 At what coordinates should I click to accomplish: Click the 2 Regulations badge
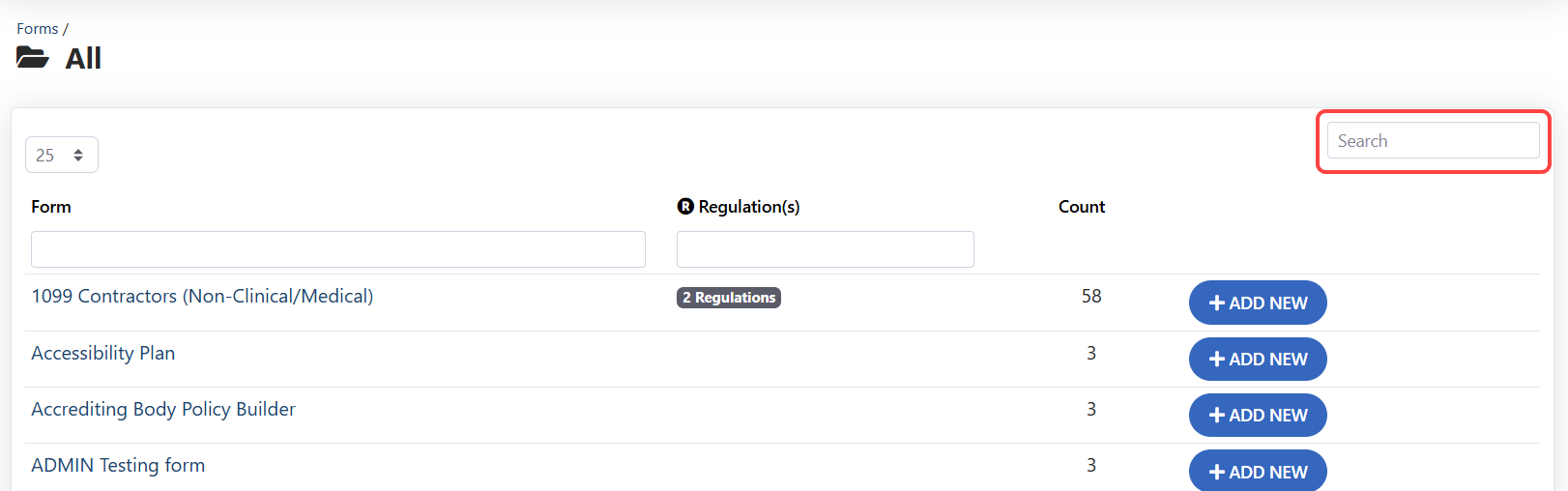728,298
